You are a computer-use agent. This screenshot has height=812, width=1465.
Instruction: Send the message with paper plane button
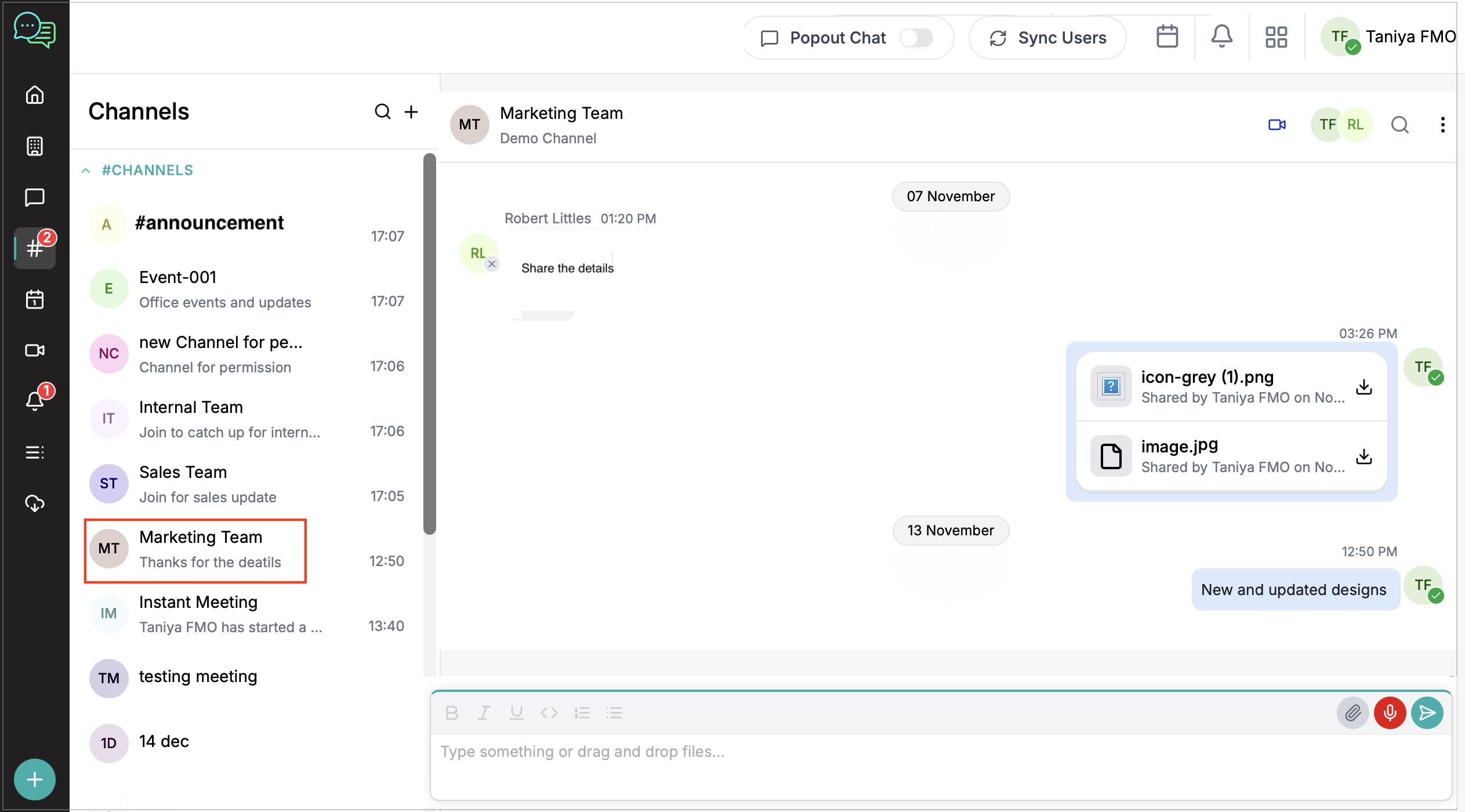click(x=1427, y=713)
